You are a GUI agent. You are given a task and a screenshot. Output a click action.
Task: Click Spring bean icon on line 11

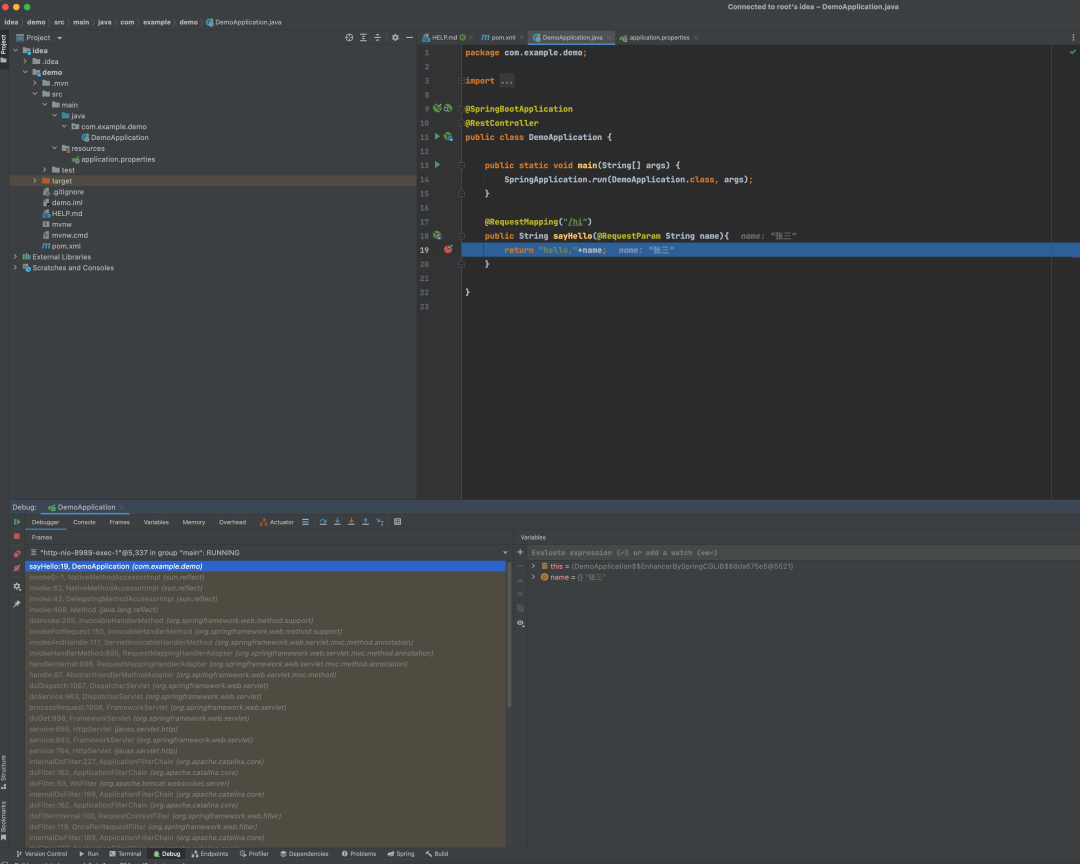click(448, 137)
